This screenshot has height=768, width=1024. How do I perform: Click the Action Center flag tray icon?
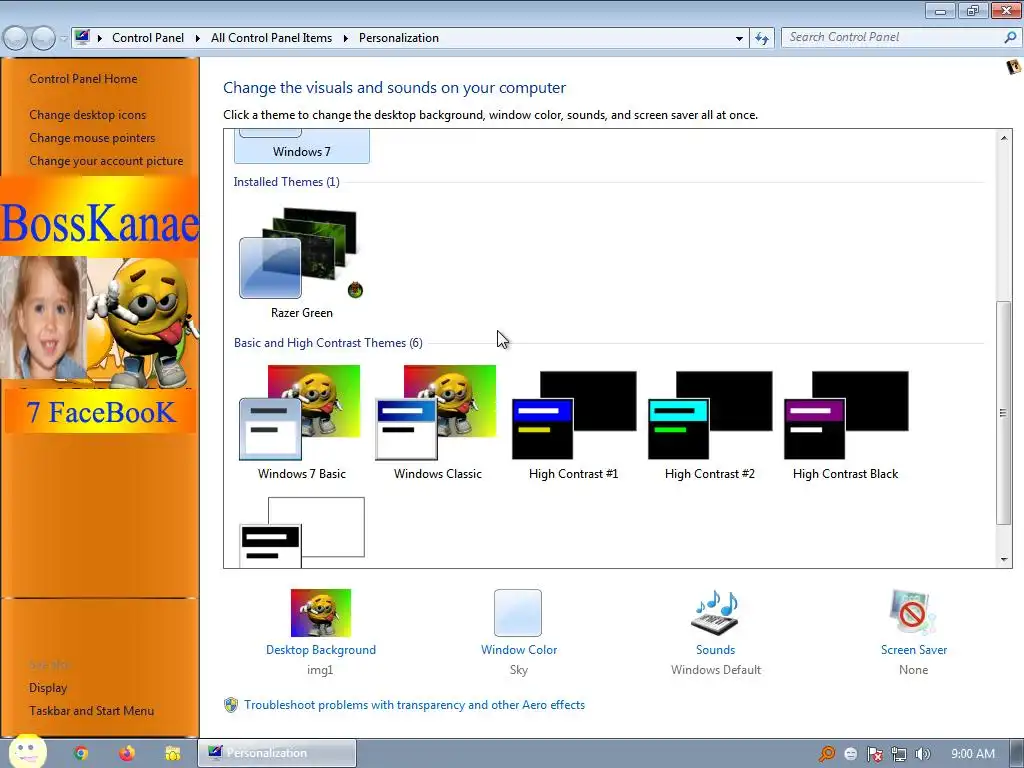(x=874, y=754)
